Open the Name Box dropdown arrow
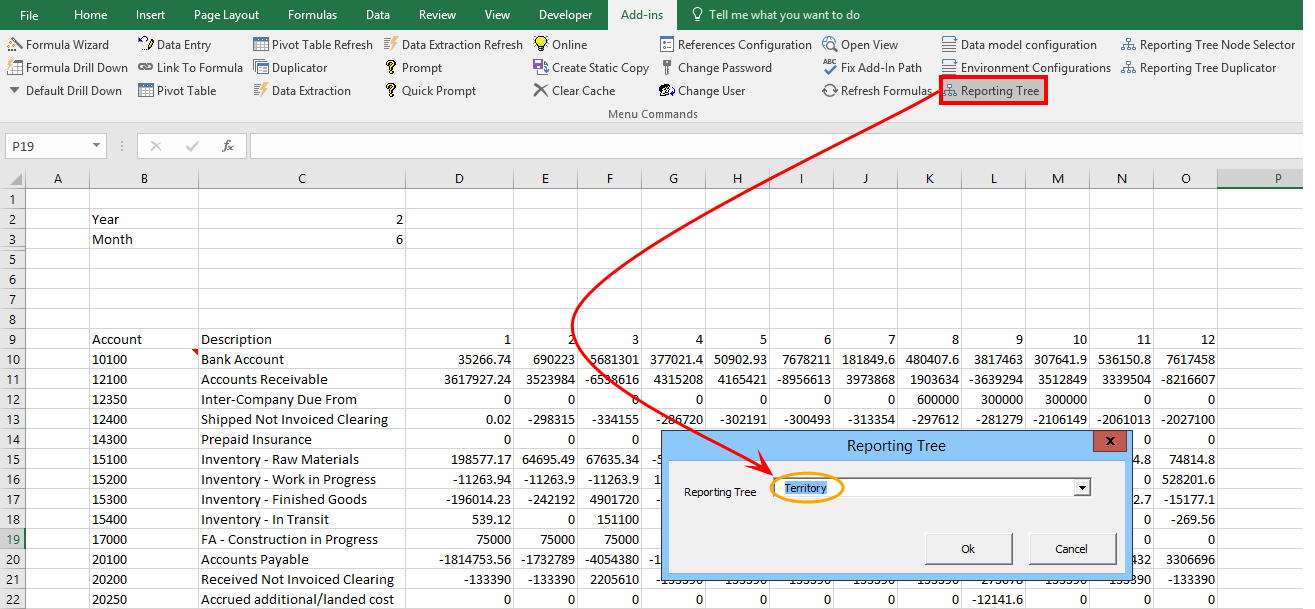Image resolution: width=1315 pixels, height=609 pixels. (x=96, y=146)
